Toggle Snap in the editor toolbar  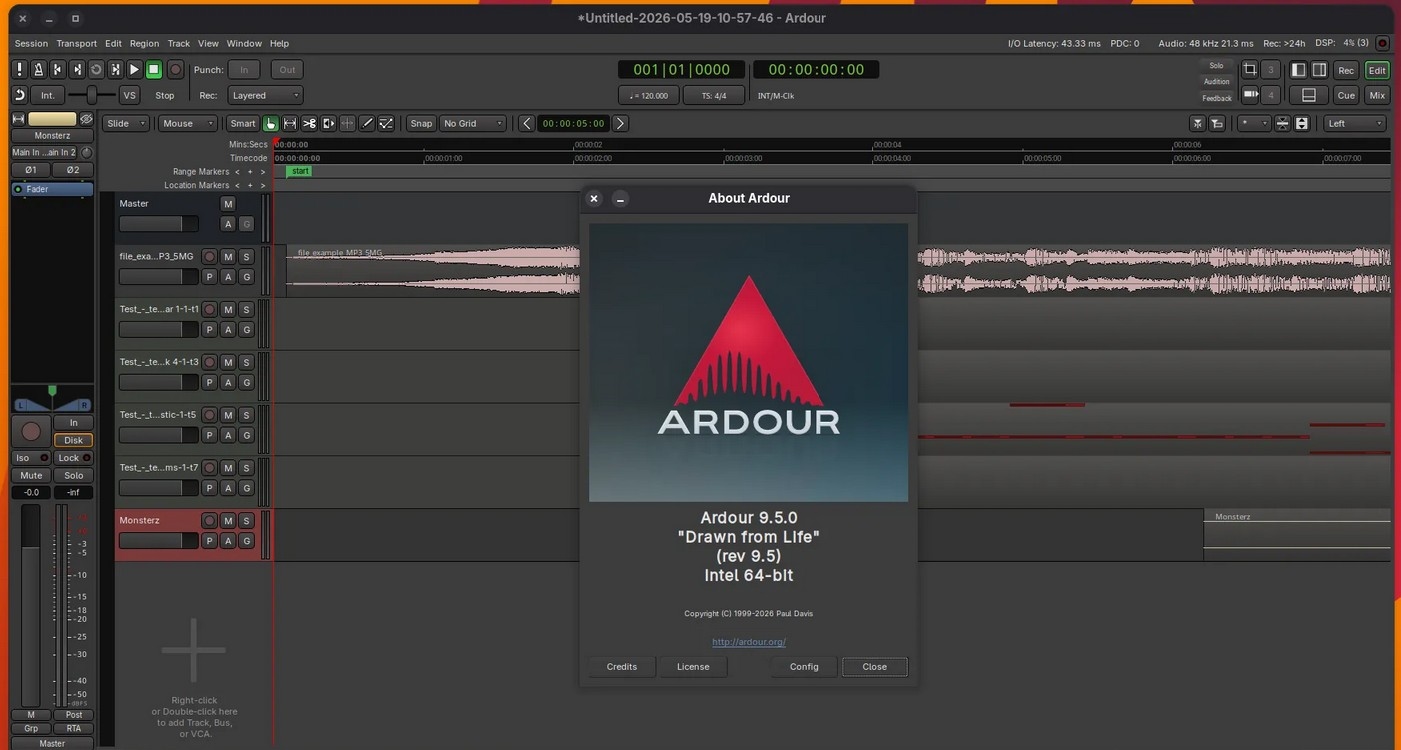pyautogui.click(x=421, y=123)
